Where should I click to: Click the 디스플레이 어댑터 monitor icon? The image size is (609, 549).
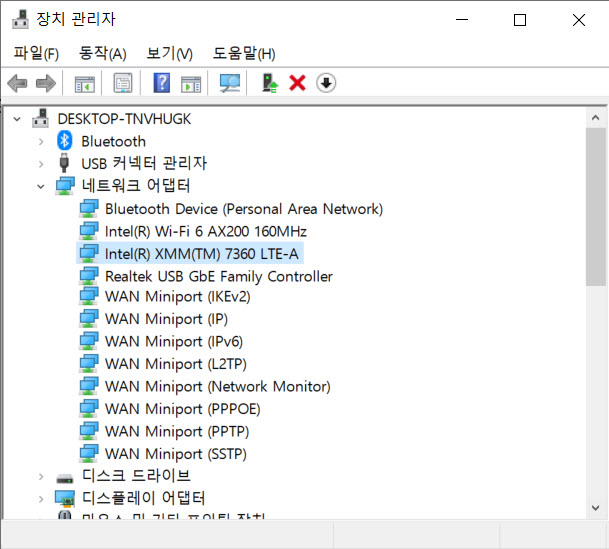(65, 499)
